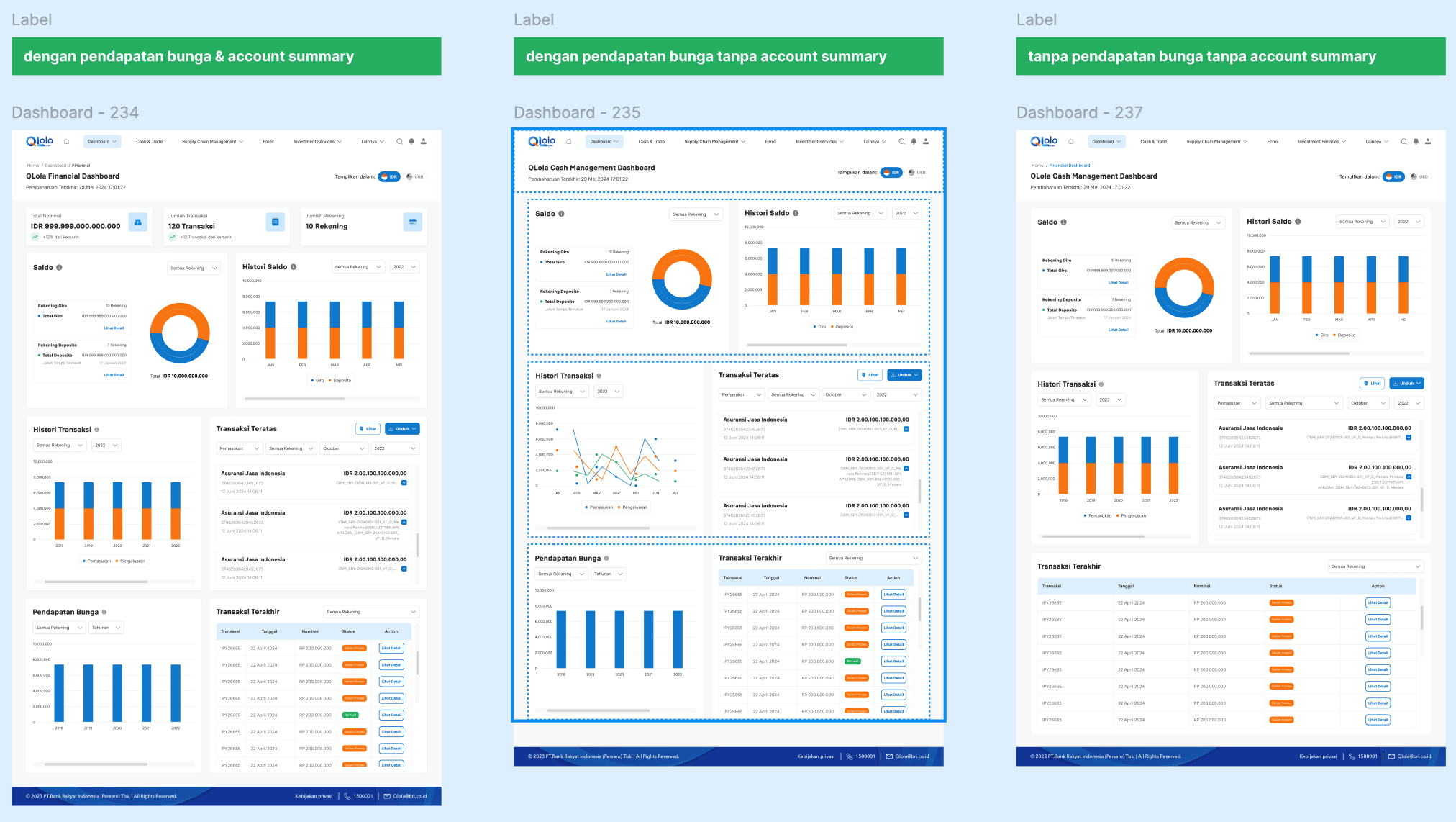Open Tahunan dropdown in Dashboard 234 Pendapatan Bunga
This screenshot has height=822, width=1456.
click(x=106, y=628)
